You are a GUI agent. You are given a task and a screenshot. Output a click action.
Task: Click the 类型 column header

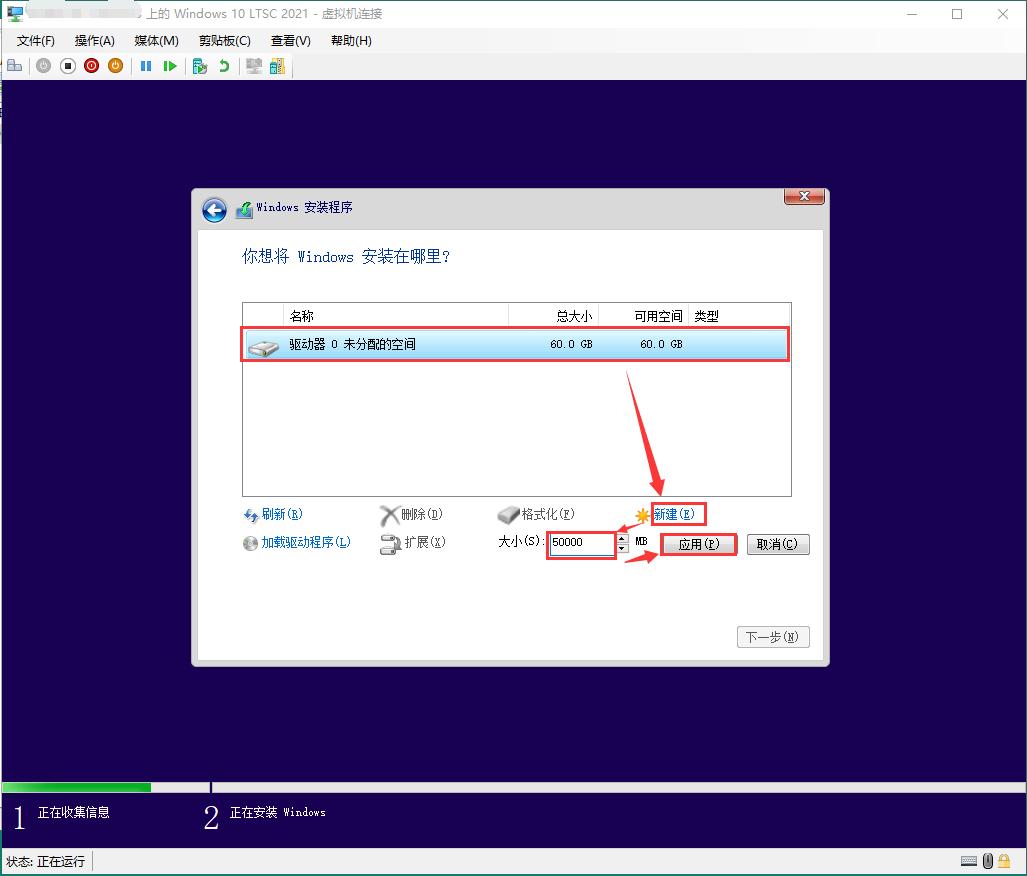739,316
